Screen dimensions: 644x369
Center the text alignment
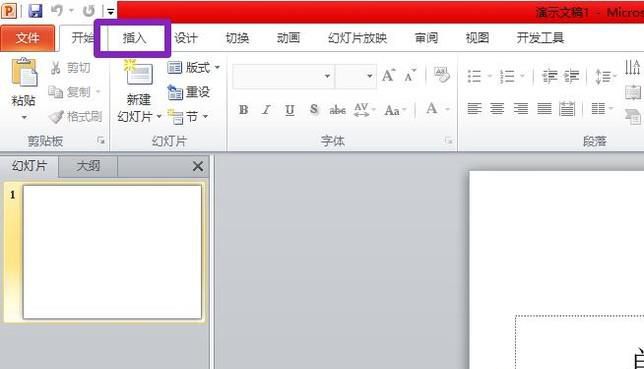pos(497,109)
